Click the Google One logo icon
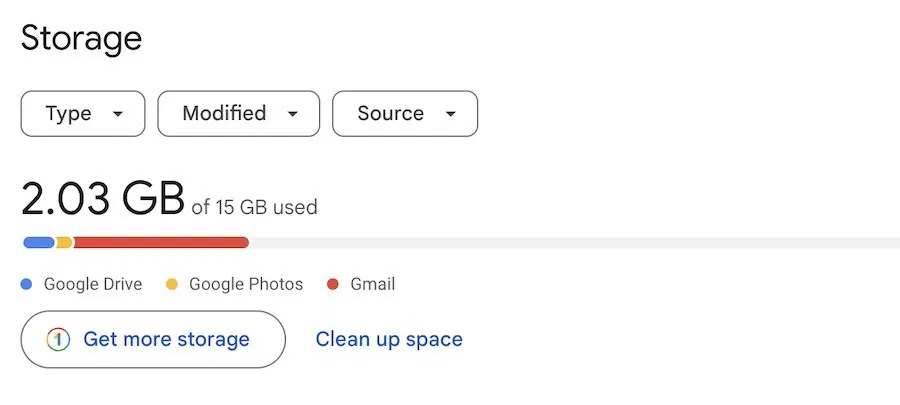Screen dimensions: 900x405 tap(58, 340)
